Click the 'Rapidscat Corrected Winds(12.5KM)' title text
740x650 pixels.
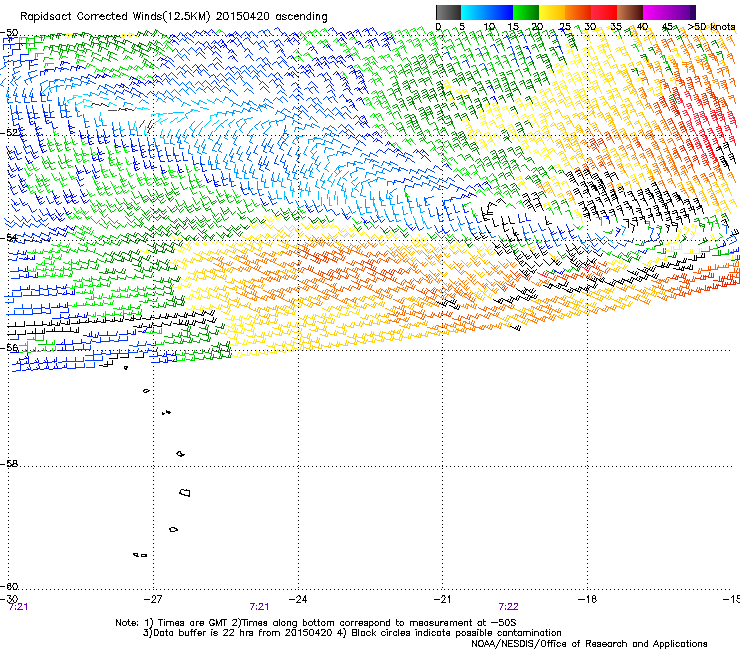115,17
